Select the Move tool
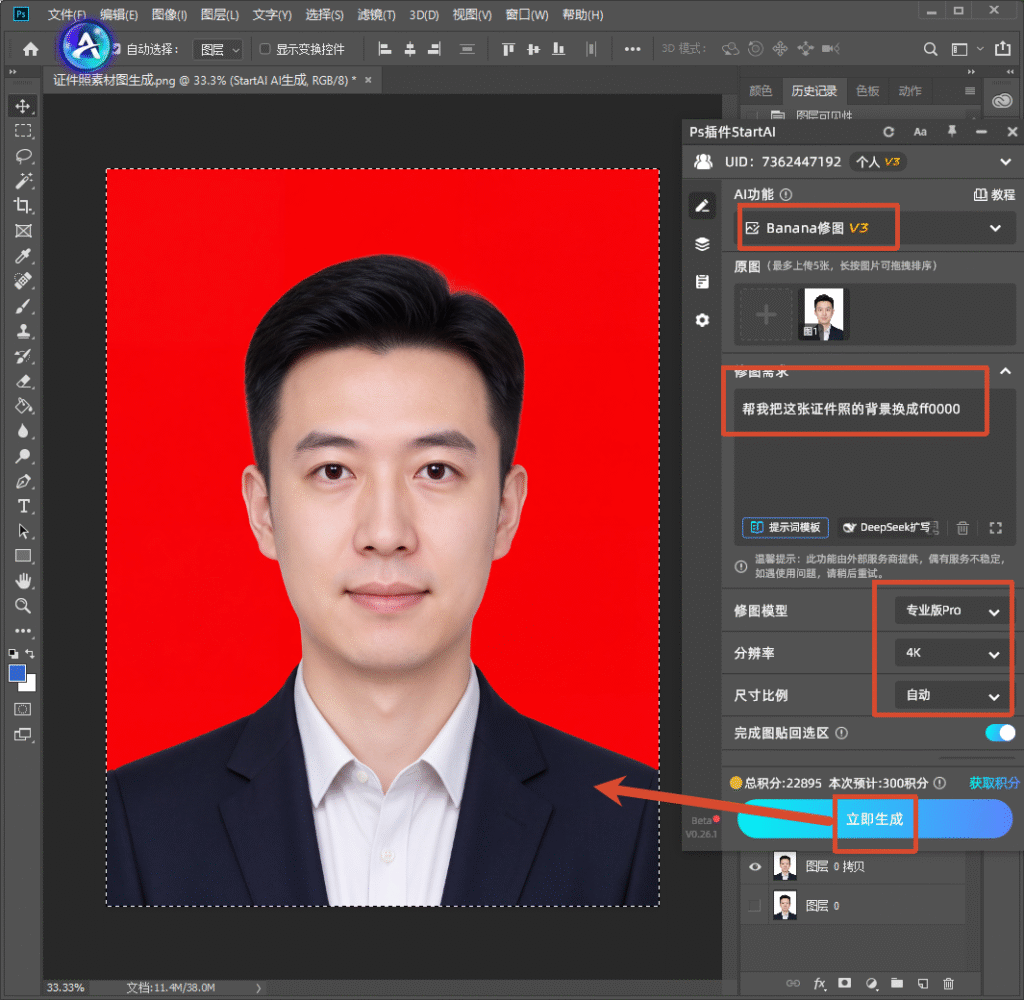Viewport: 1024px width, 1000px height. coord(23,106)
